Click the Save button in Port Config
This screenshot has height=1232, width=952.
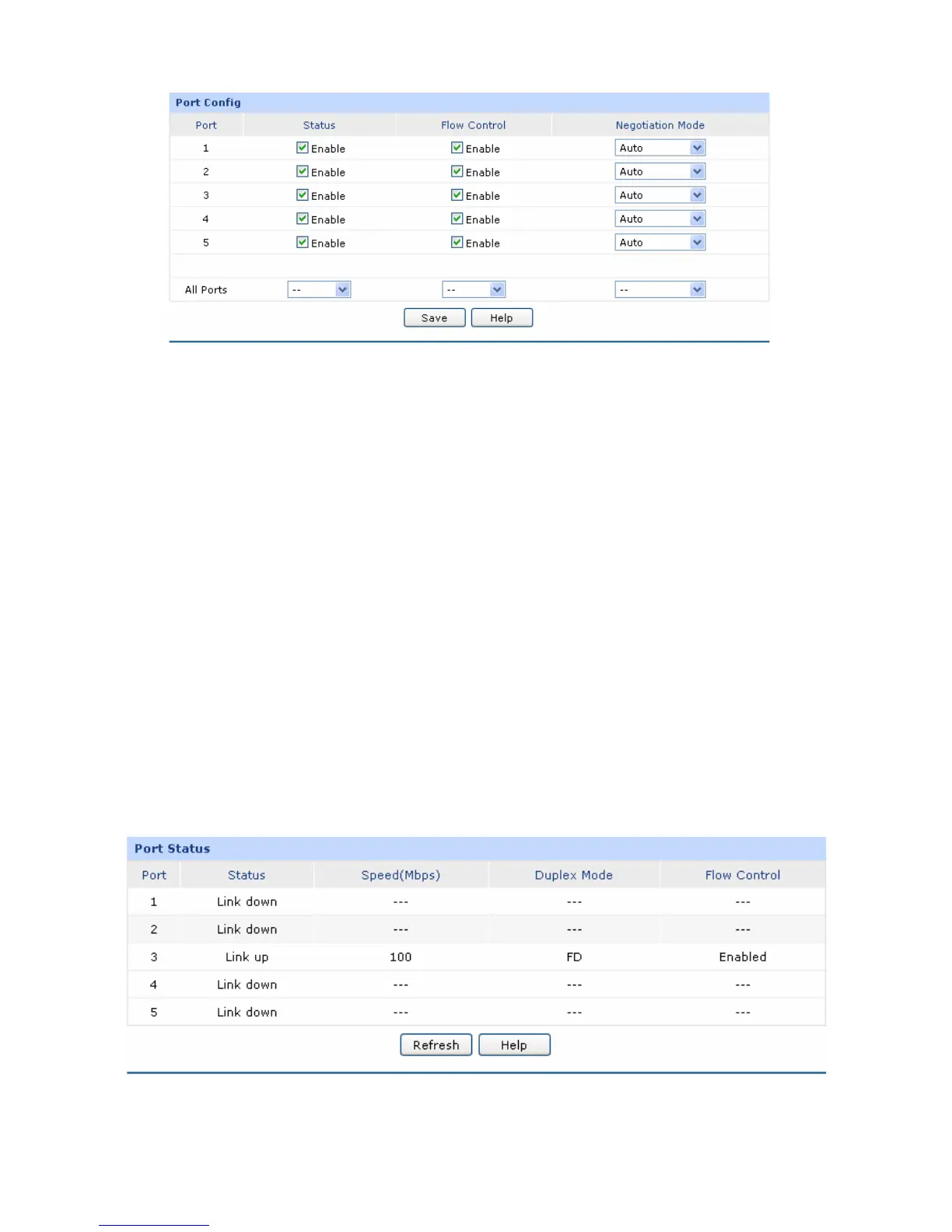(x=435, y=317)
